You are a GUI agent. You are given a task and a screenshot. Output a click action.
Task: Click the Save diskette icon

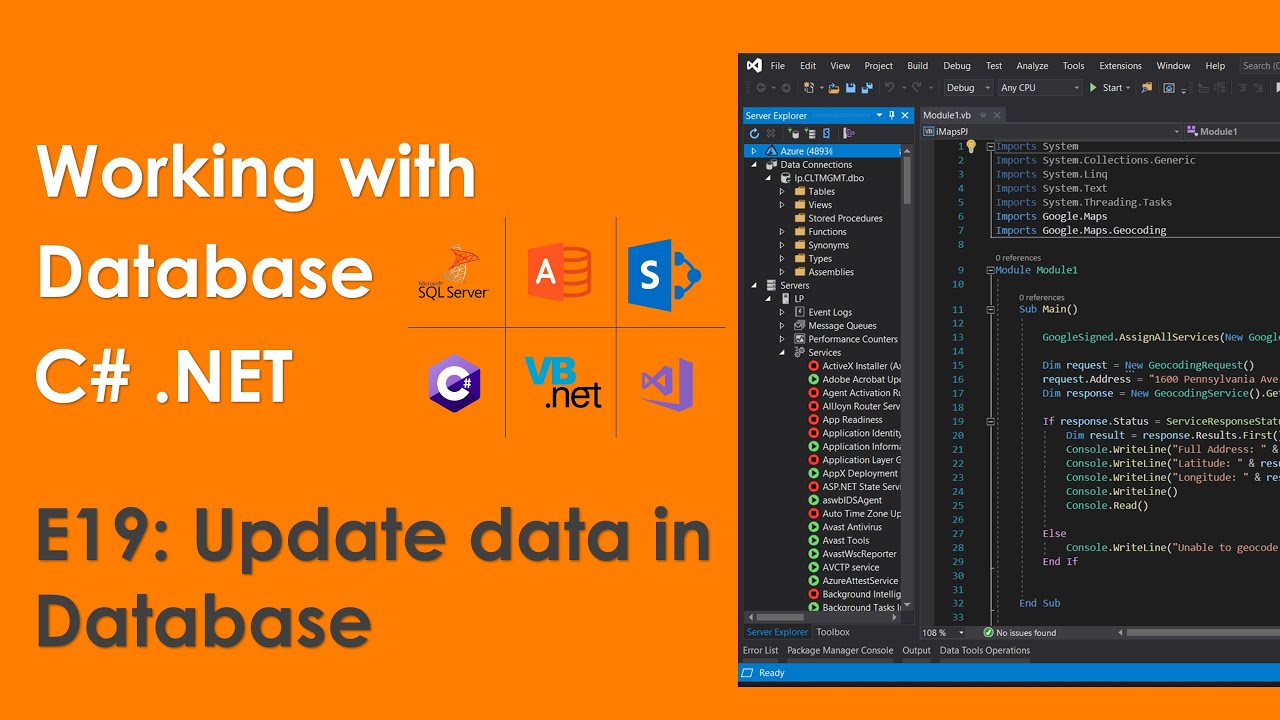click(850, 88)
